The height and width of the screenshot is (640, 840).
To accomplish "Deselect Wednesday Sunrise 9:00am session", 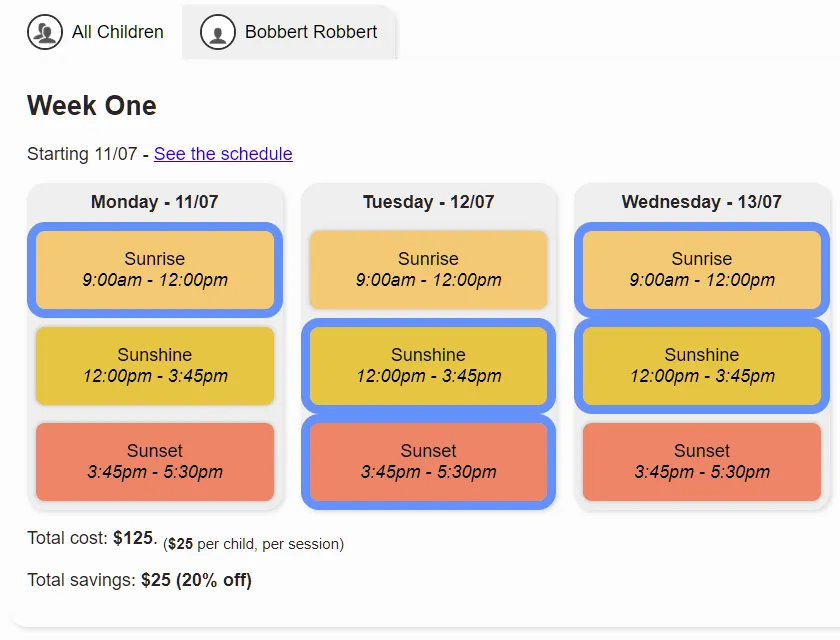I will coord(702,269).
